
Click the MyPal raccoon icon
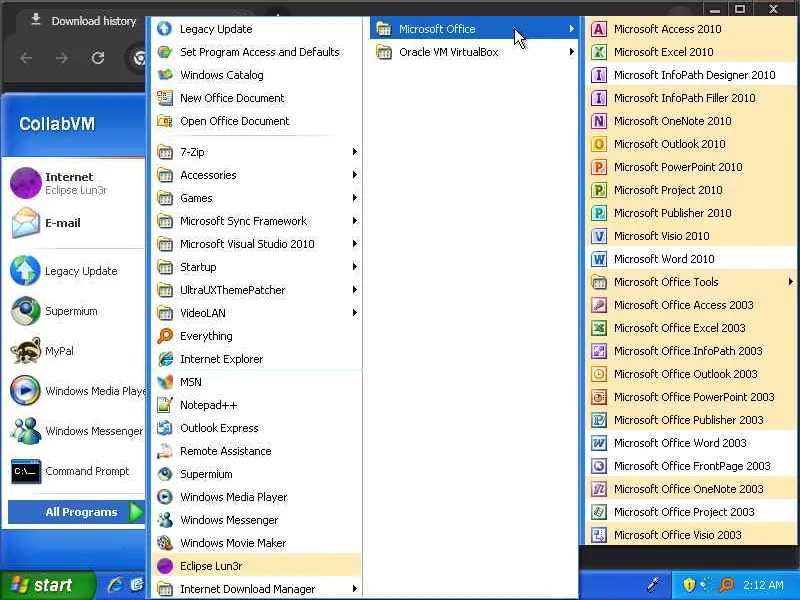[x=26, y=351]
